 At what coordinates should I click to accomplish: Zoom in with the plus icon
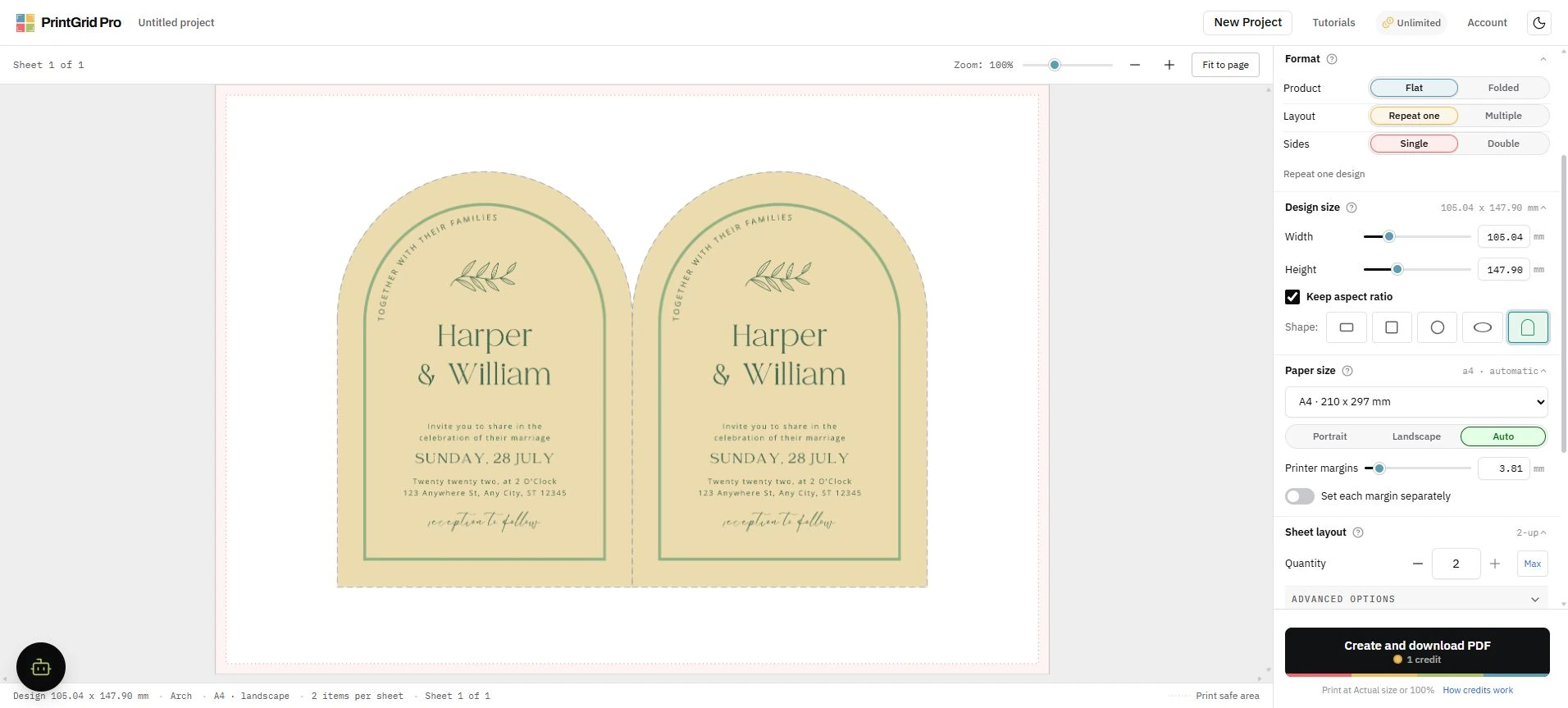(1169, 65)
